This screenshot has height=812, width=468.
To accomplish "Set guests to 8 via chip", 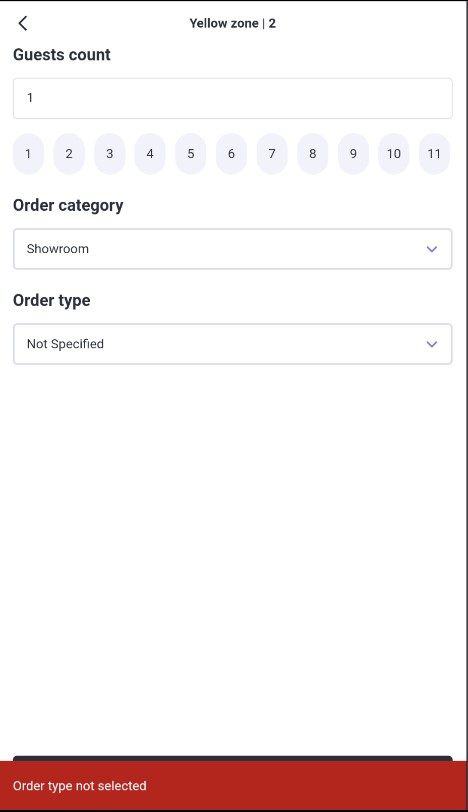I will pyautogui.click(x=313, y=154).
